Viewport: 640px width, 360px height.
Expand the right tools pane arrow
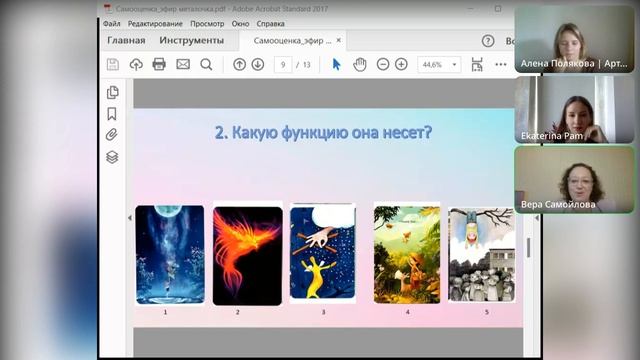(x=537, y=219)
